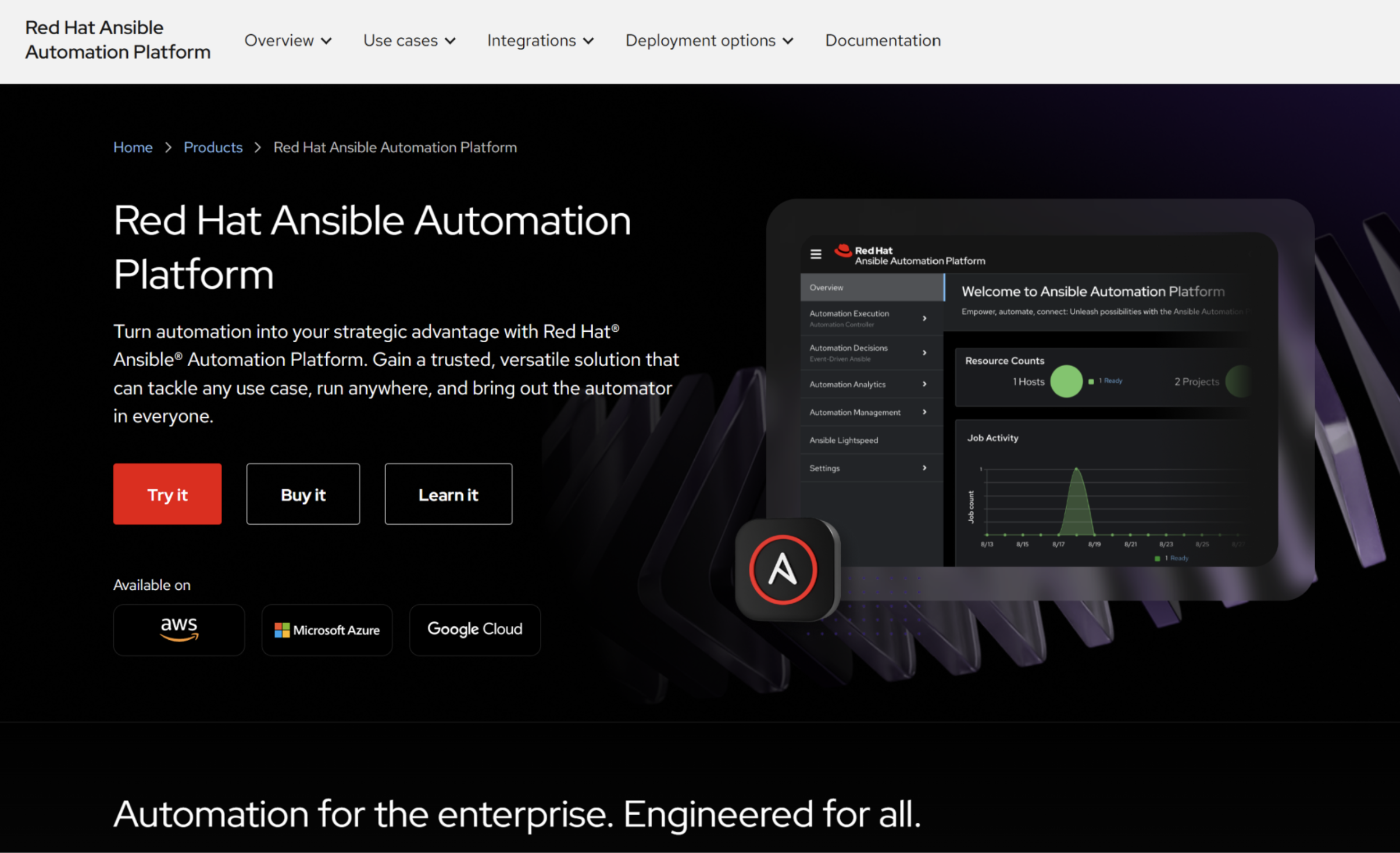Go to Home breadcrumb

[x=133, y=148]
